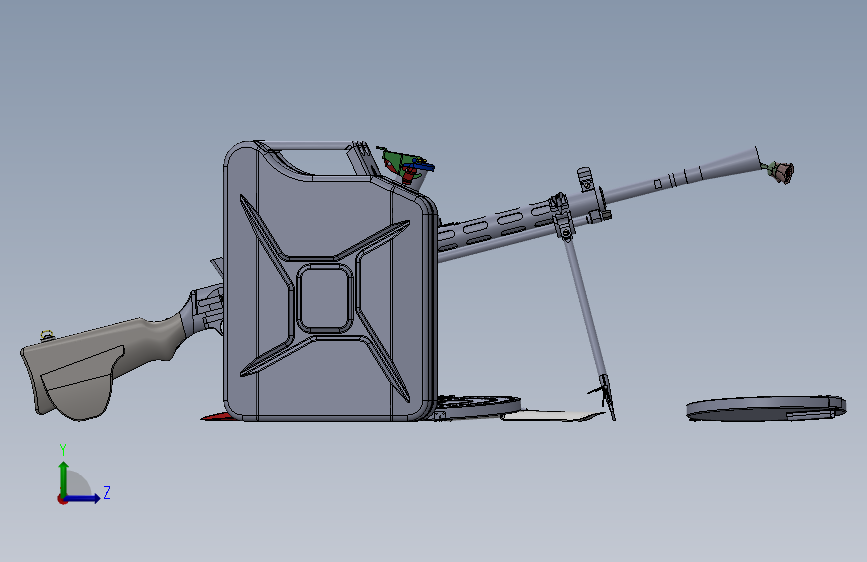Select the jerry can center square emboss
This screenshot has height=562, width=867.
[325, 299]
